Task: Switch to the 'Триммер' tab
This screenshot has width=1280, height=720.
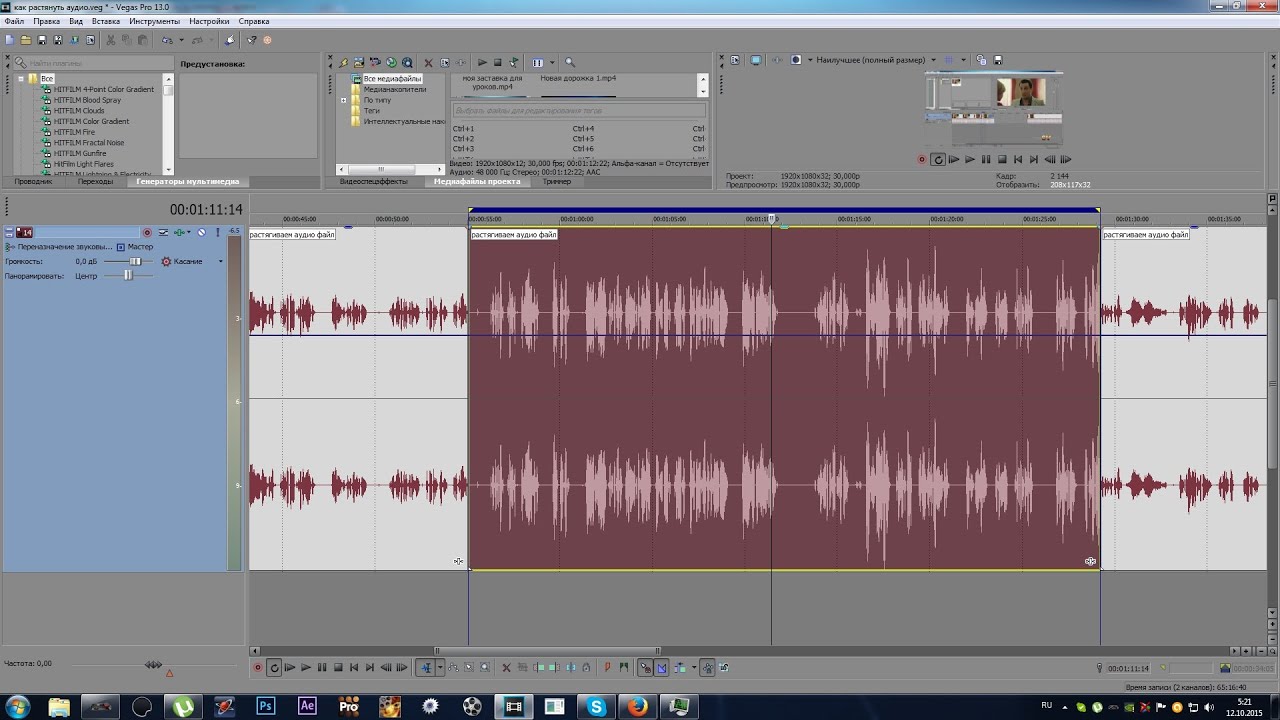Action: point(557,182)
